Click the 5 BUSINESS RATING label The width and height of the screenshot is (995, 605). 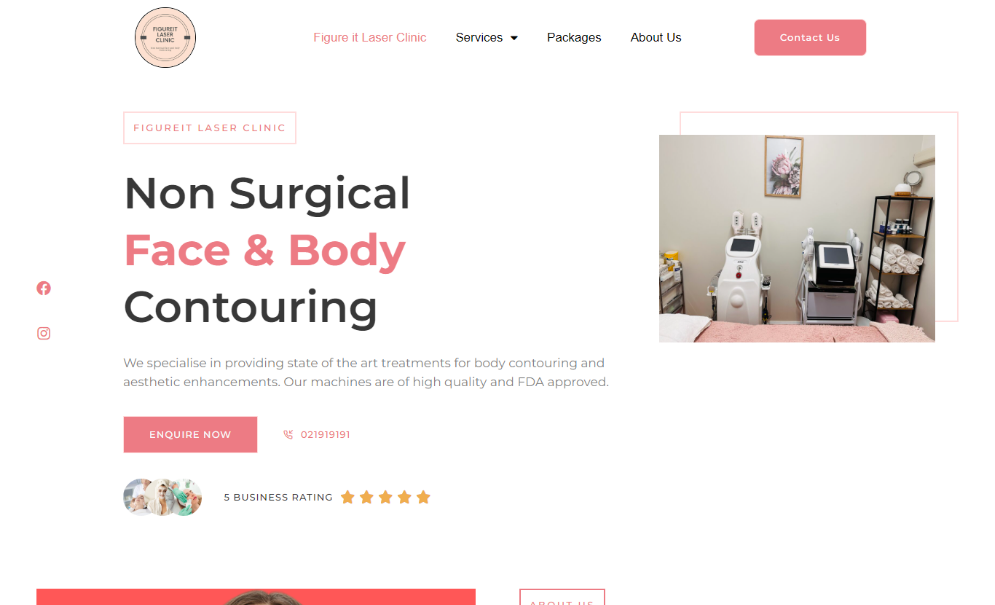278,497
